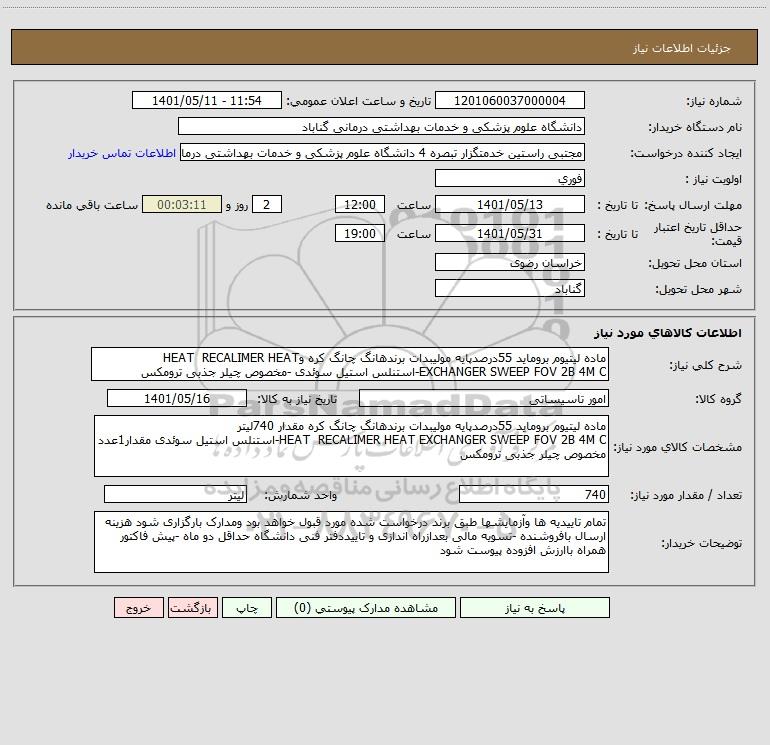Screen dimensions: 770x745
Task: Click the چاپ print button
Action: [x=247, y=608]
